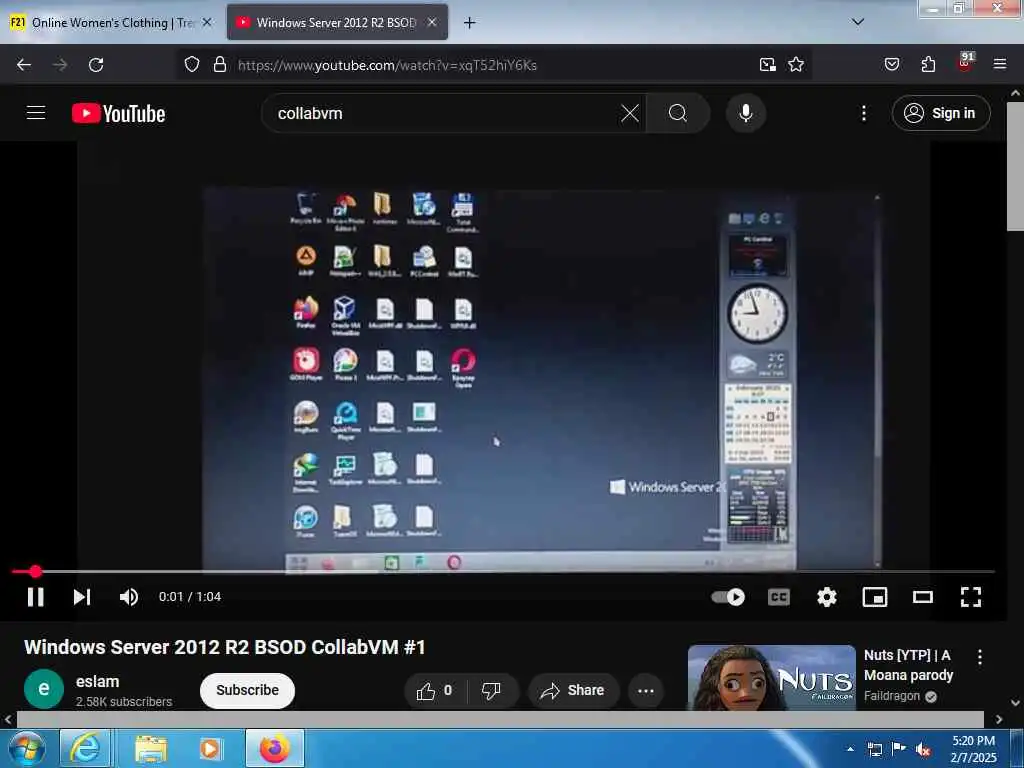Open the video settings gear
Image resolution: width=1024 pixels, height=768 pixels.
point(827,597)
